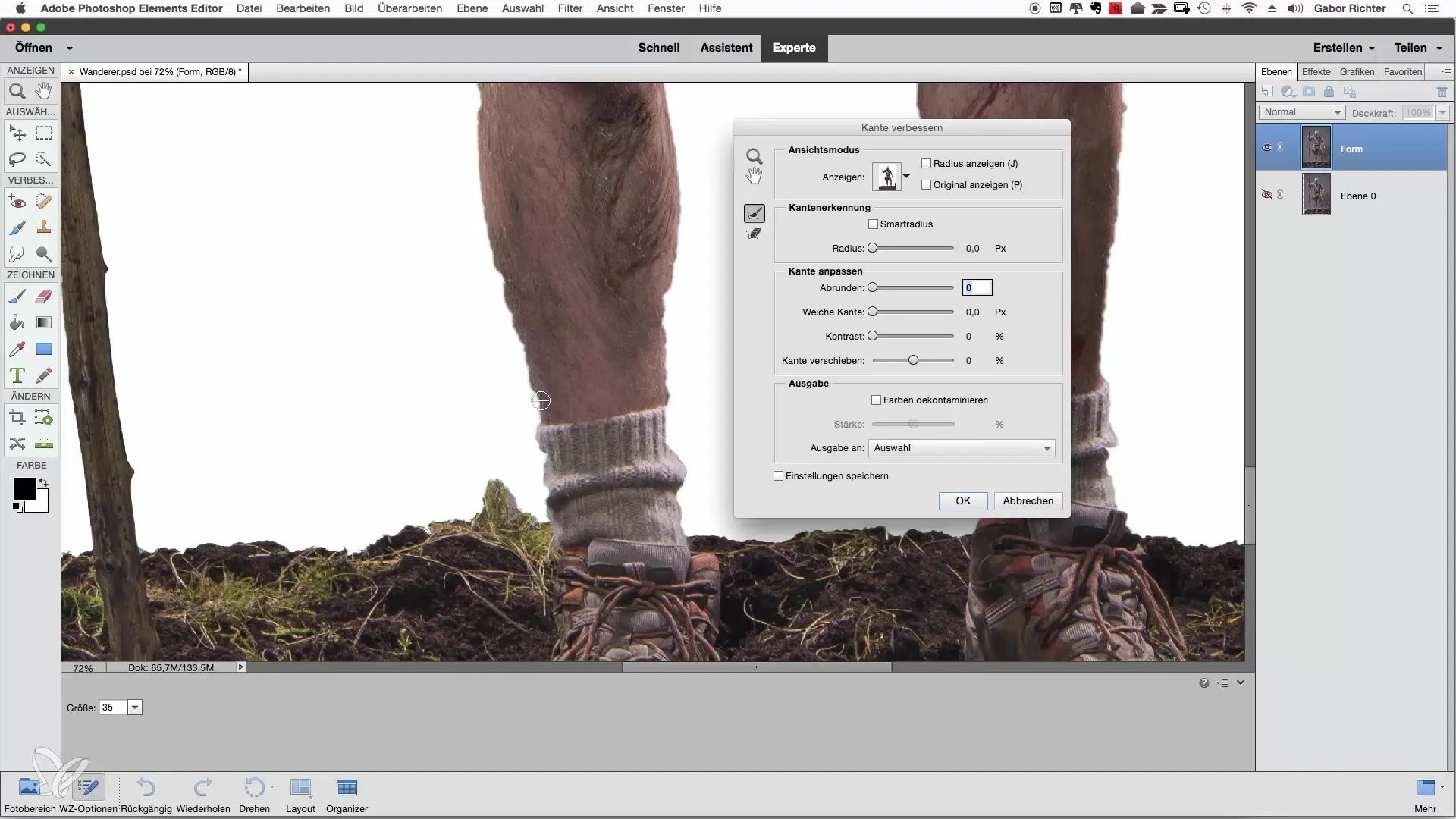The width and height of the screenshot is (1456, 819).
Task: Click the Rückgängig undo button
Action: [146, 795]
